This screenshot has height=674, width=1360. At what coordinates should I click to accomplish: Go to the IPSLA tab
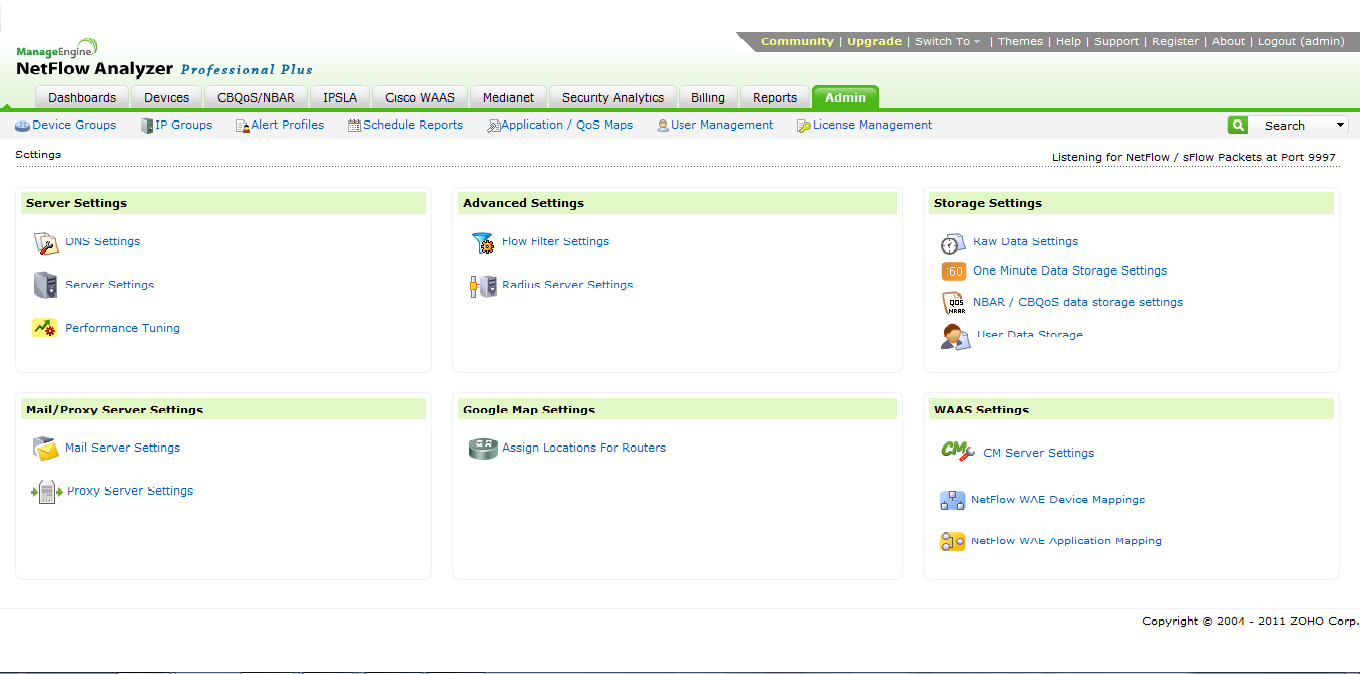(x=340, y=98)
